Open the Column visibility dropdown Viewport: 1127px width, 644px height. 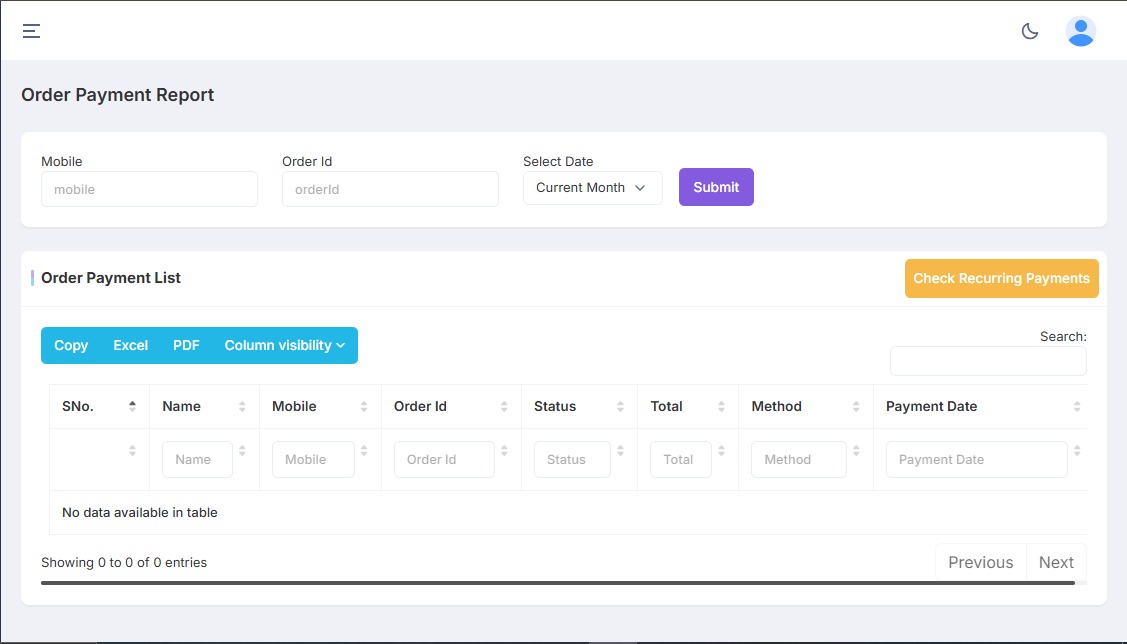pos(284,345)
